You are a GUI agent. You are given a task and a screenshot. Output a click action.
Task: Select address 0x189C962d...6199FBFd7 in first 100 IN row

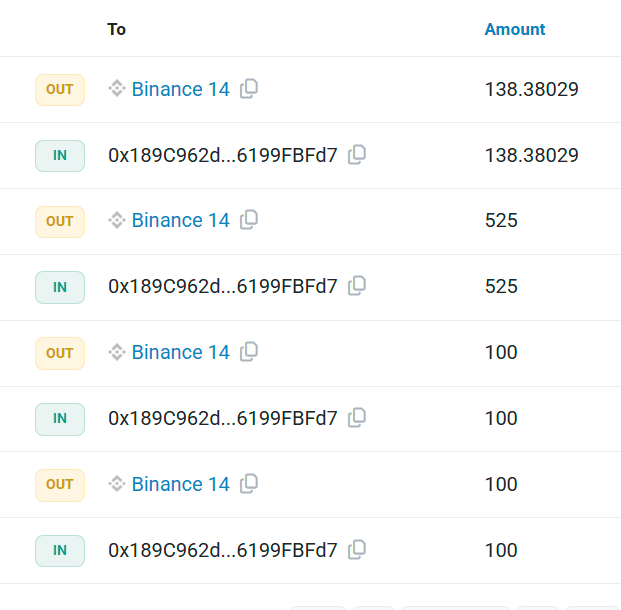click(x=223, y=418)
